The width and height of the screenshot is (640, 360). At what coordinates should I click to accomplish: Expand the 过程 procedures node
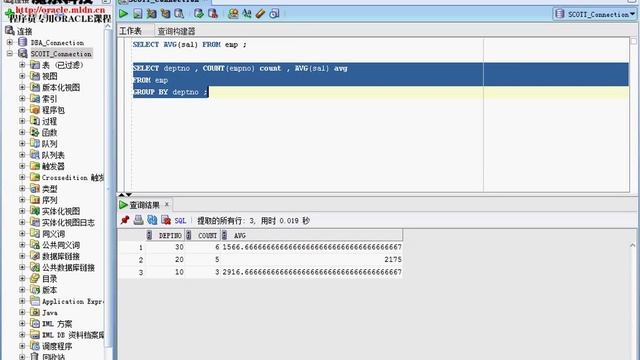pos(22,121)
